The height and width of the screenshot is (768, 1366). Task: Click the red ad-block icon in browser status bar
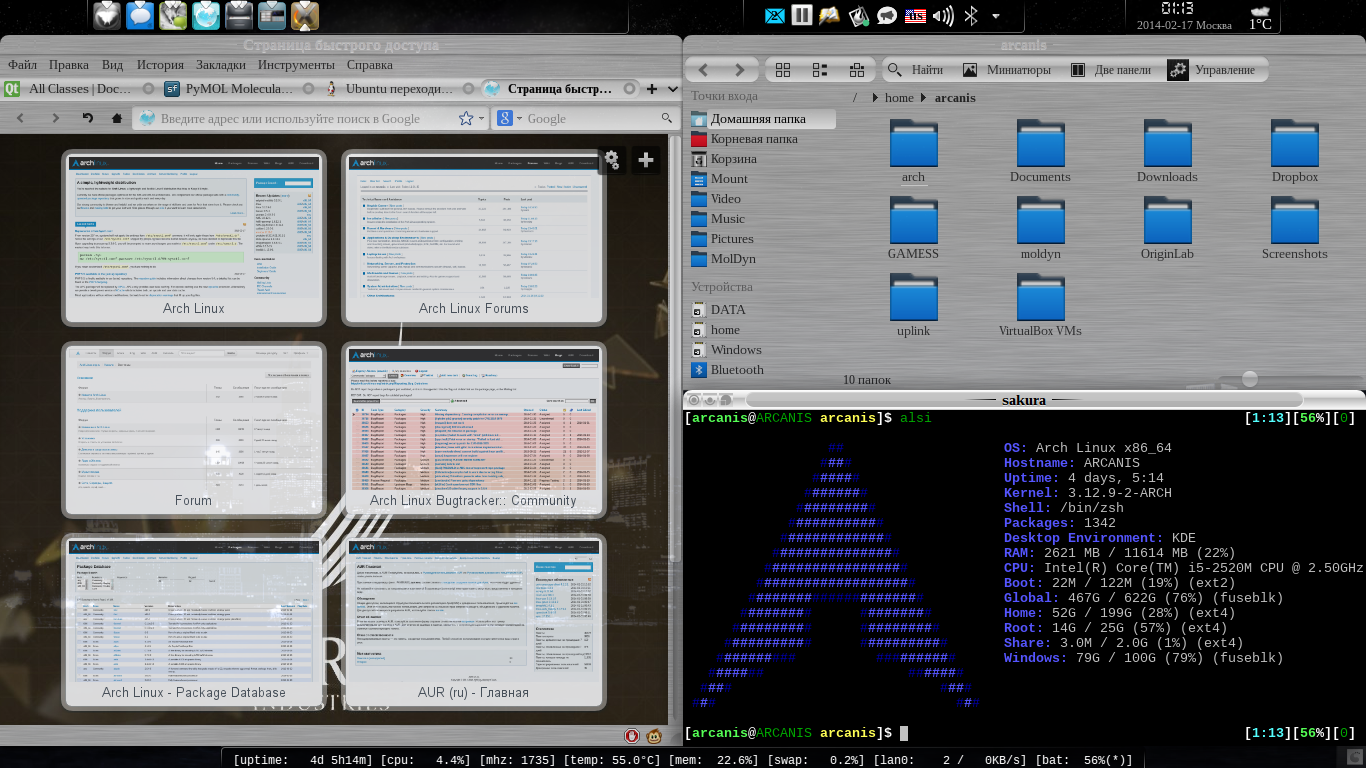point(632,736)
